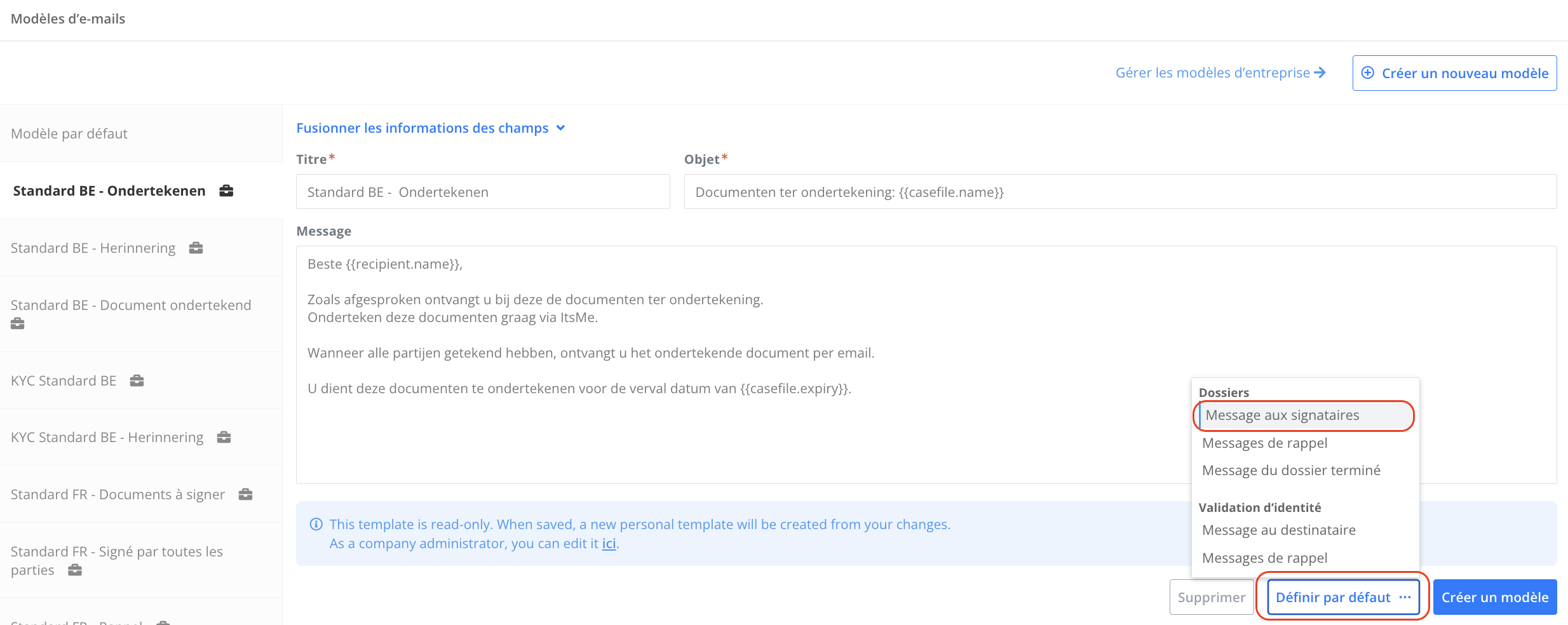Click 'Beste {{recipient.name}},' line in message
This screenshot has width=1568, height=625.
[x=385, y=264]
